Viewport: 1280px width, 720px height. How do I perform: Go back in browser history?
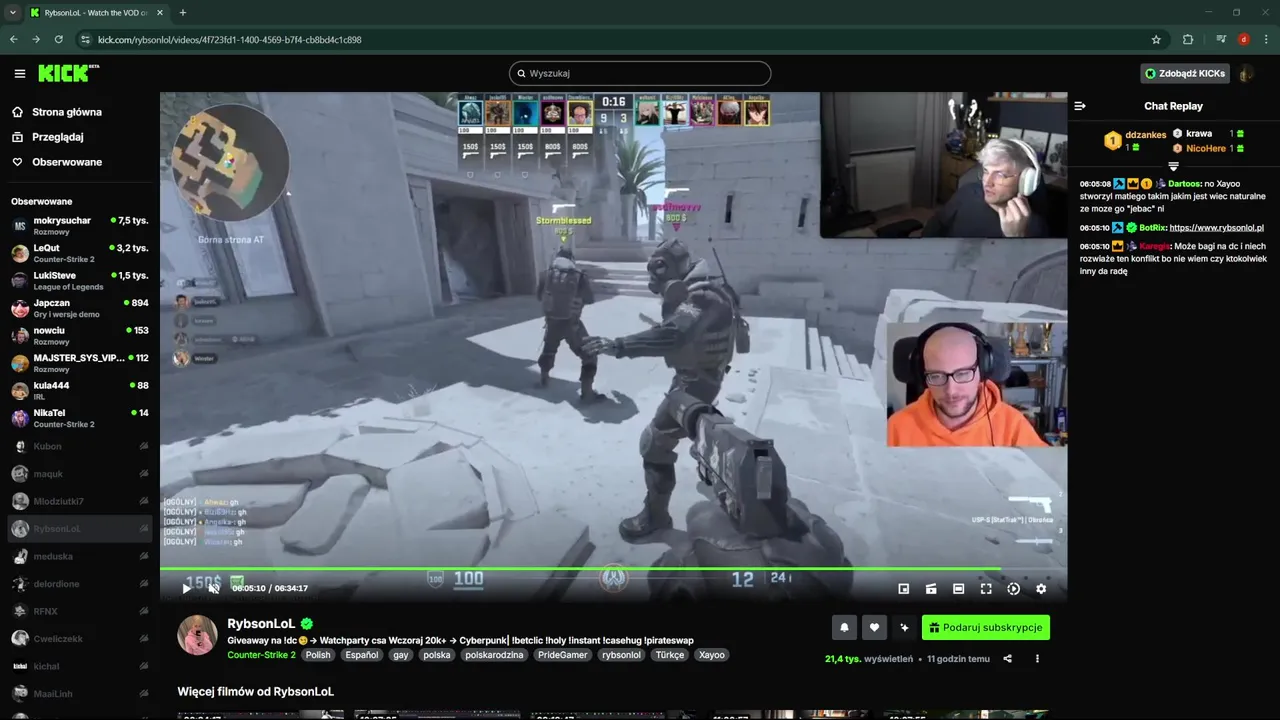[14, 39]
